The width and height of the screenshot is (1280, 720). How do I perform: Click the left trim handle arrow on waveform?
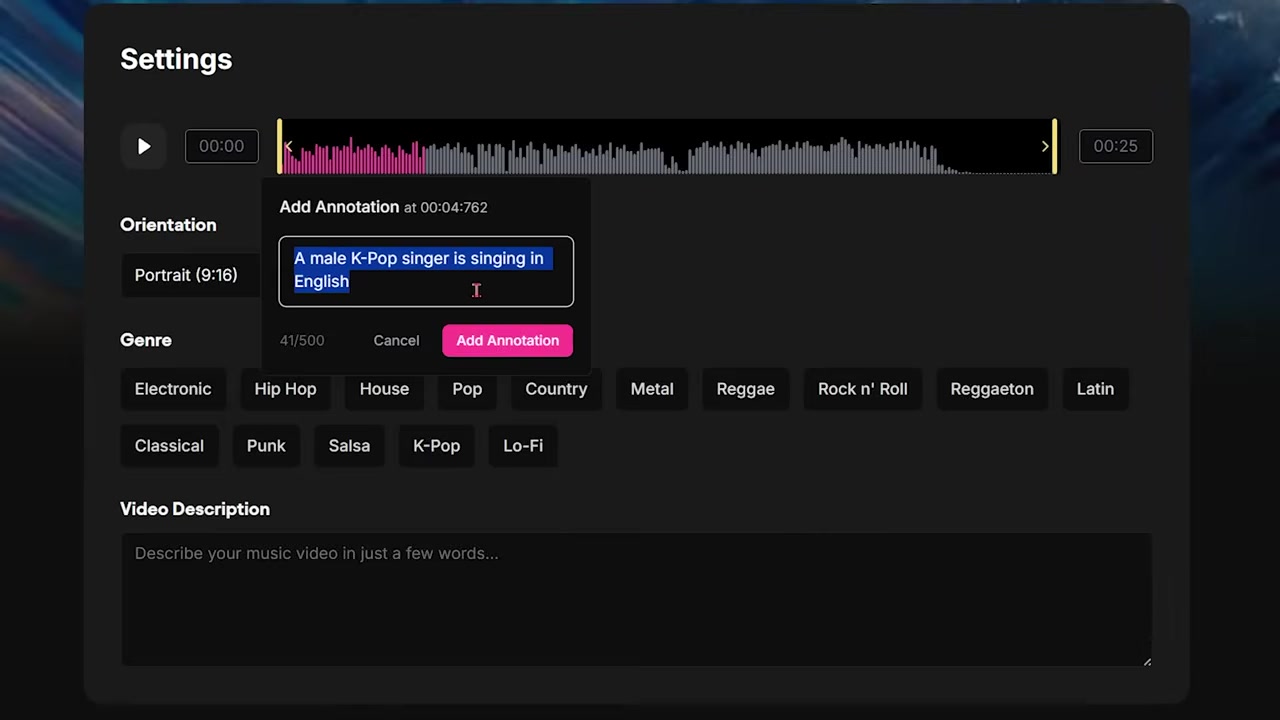coord(288,147)
